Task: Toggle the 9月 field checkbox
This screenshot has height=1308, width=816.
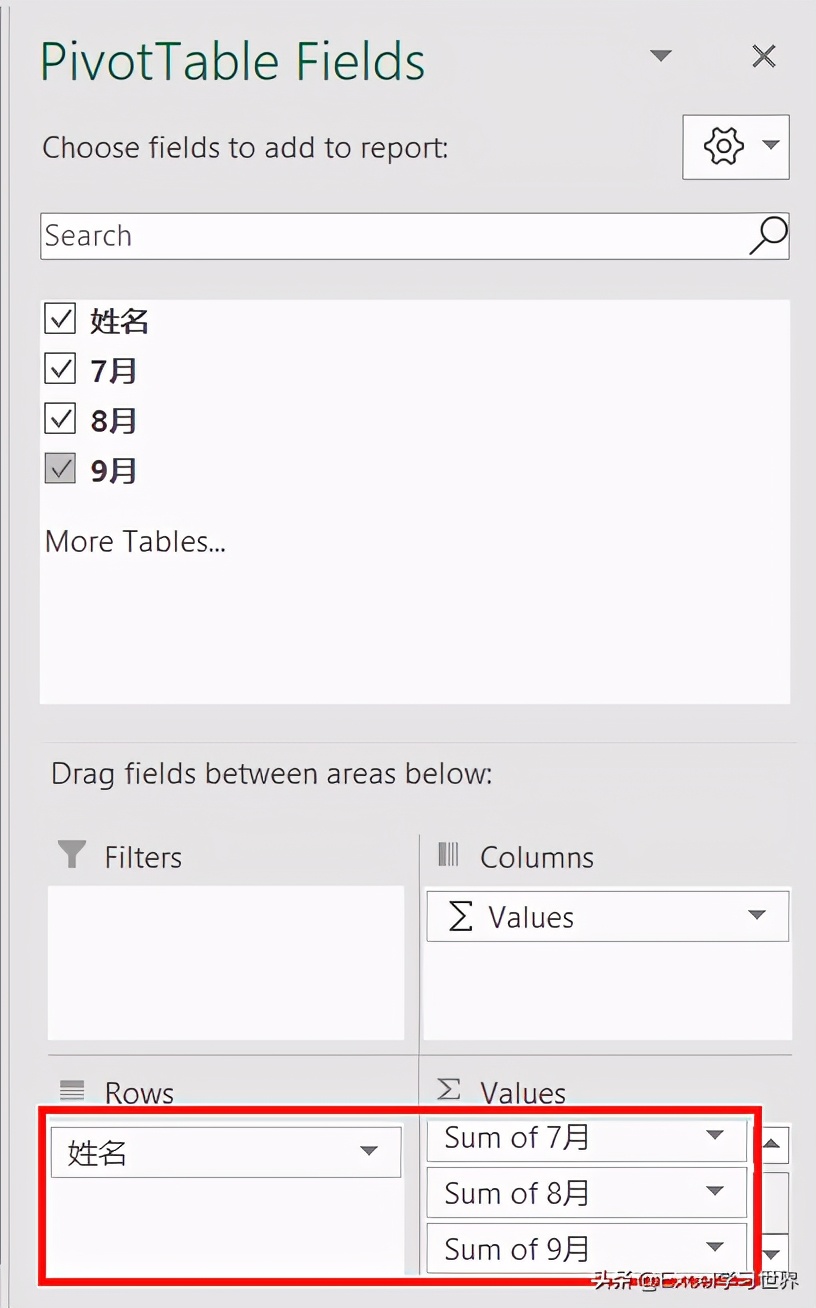Action: [x=60, y=469]
